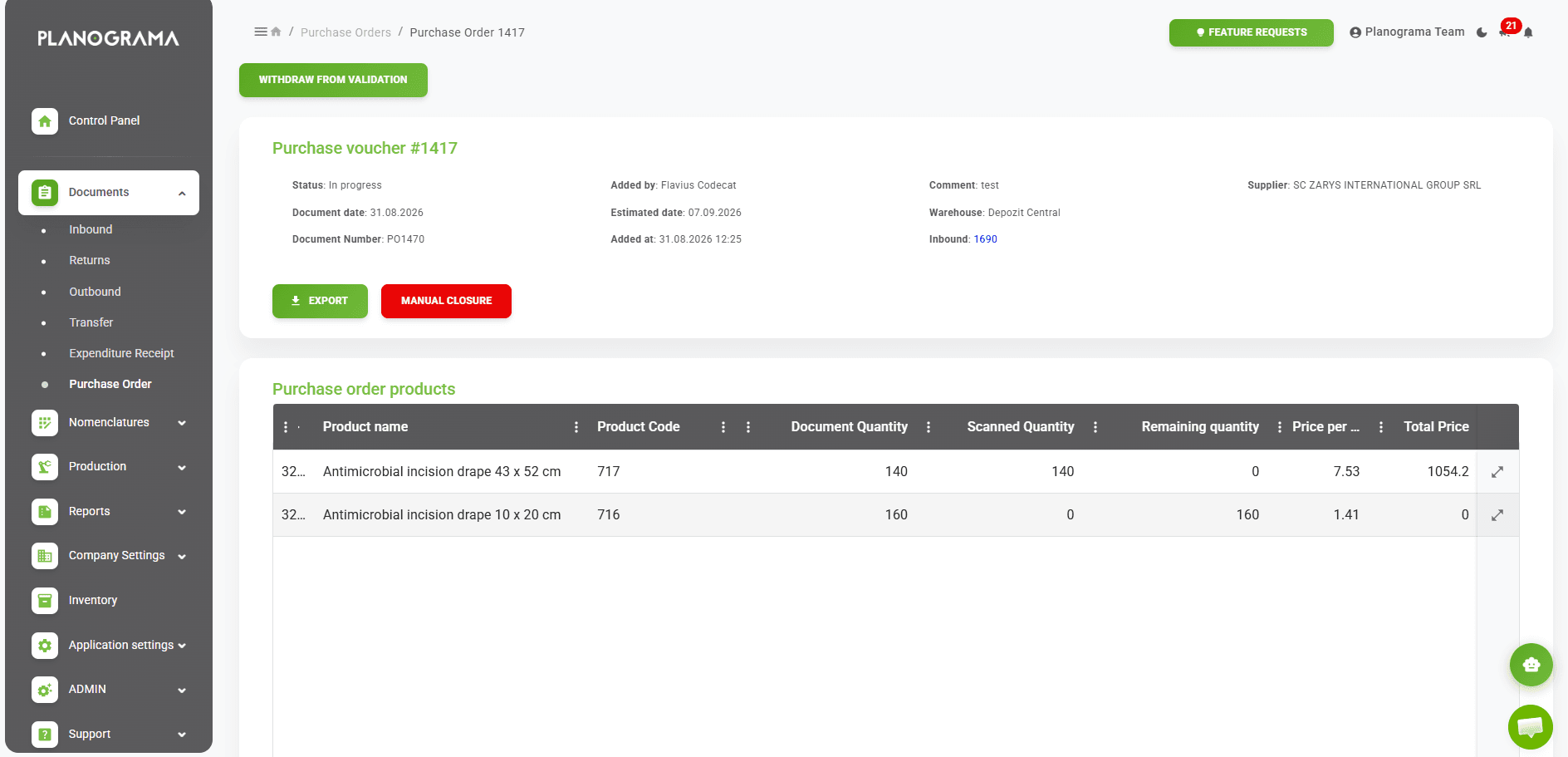Open the live chat message bubble
This screenshot has height=757, width=1568.
click(x=1531, y=727)
